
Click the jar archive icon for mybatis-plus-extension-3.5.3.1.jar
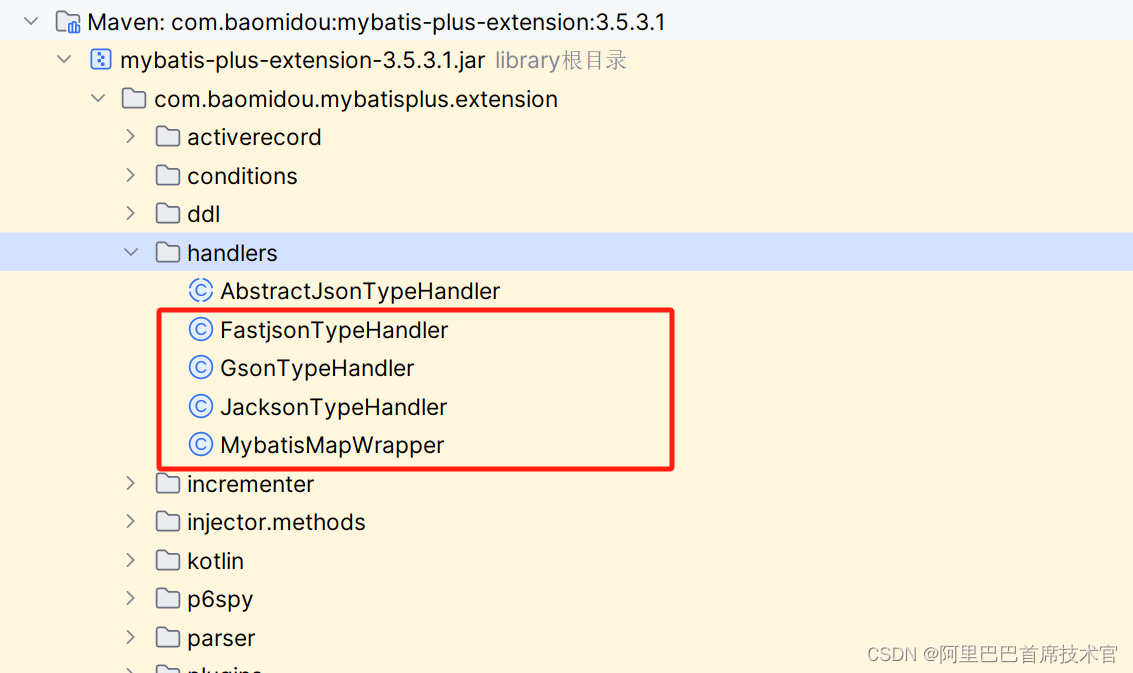point(100,59)
